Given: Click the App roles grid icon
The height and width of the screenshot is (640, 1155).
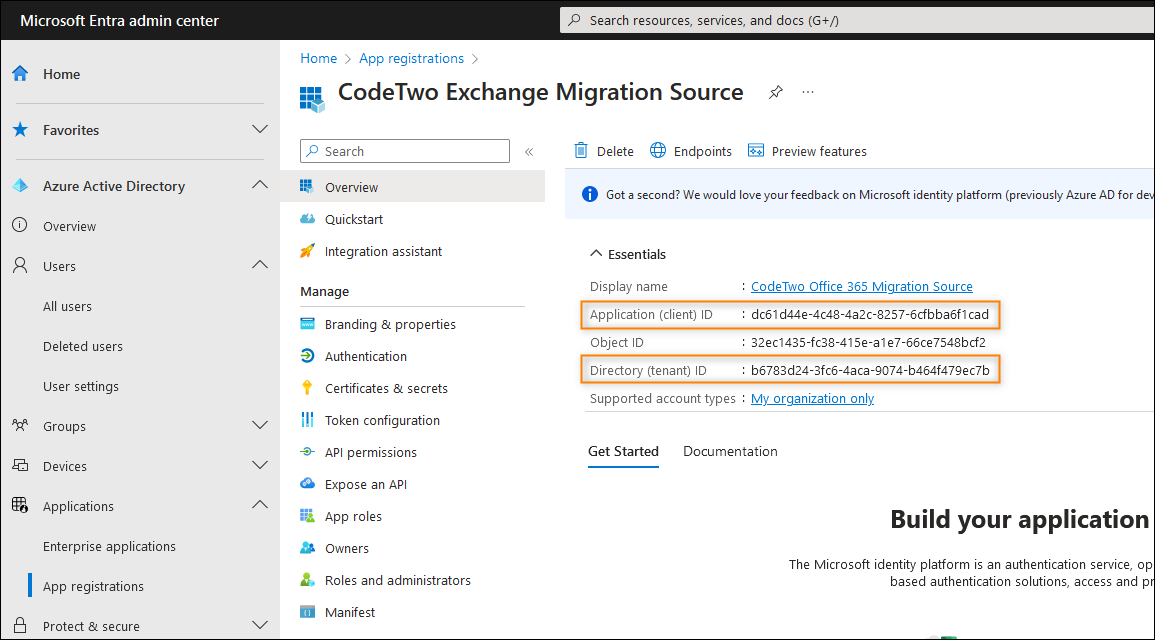Looking at the screenshot, I should coord(307,516).
